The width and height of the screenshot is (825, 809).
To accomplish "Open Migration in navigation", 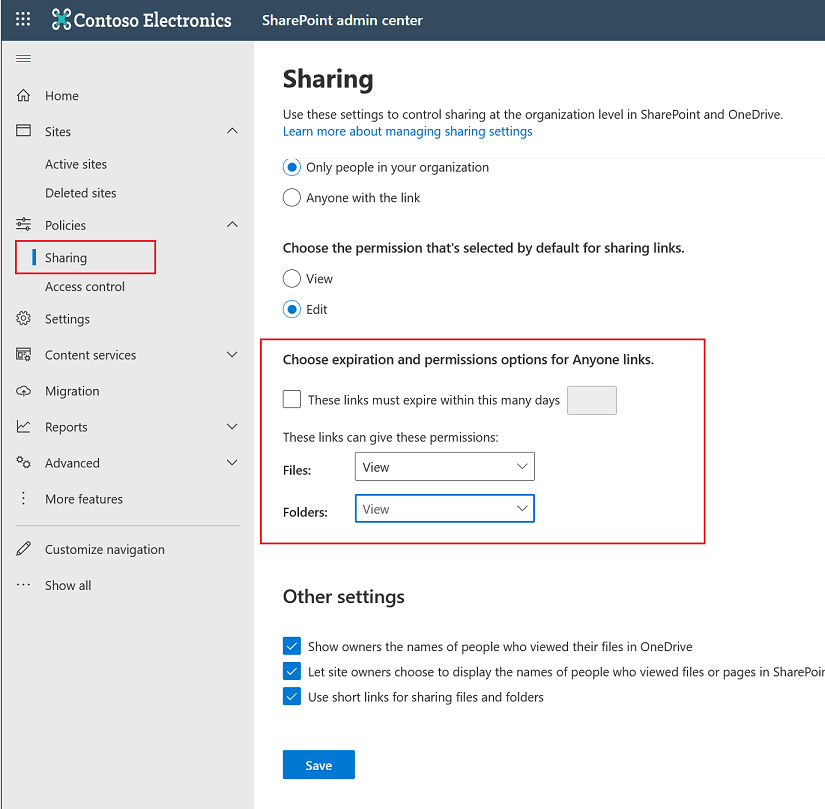I will [x=72, y=391].
